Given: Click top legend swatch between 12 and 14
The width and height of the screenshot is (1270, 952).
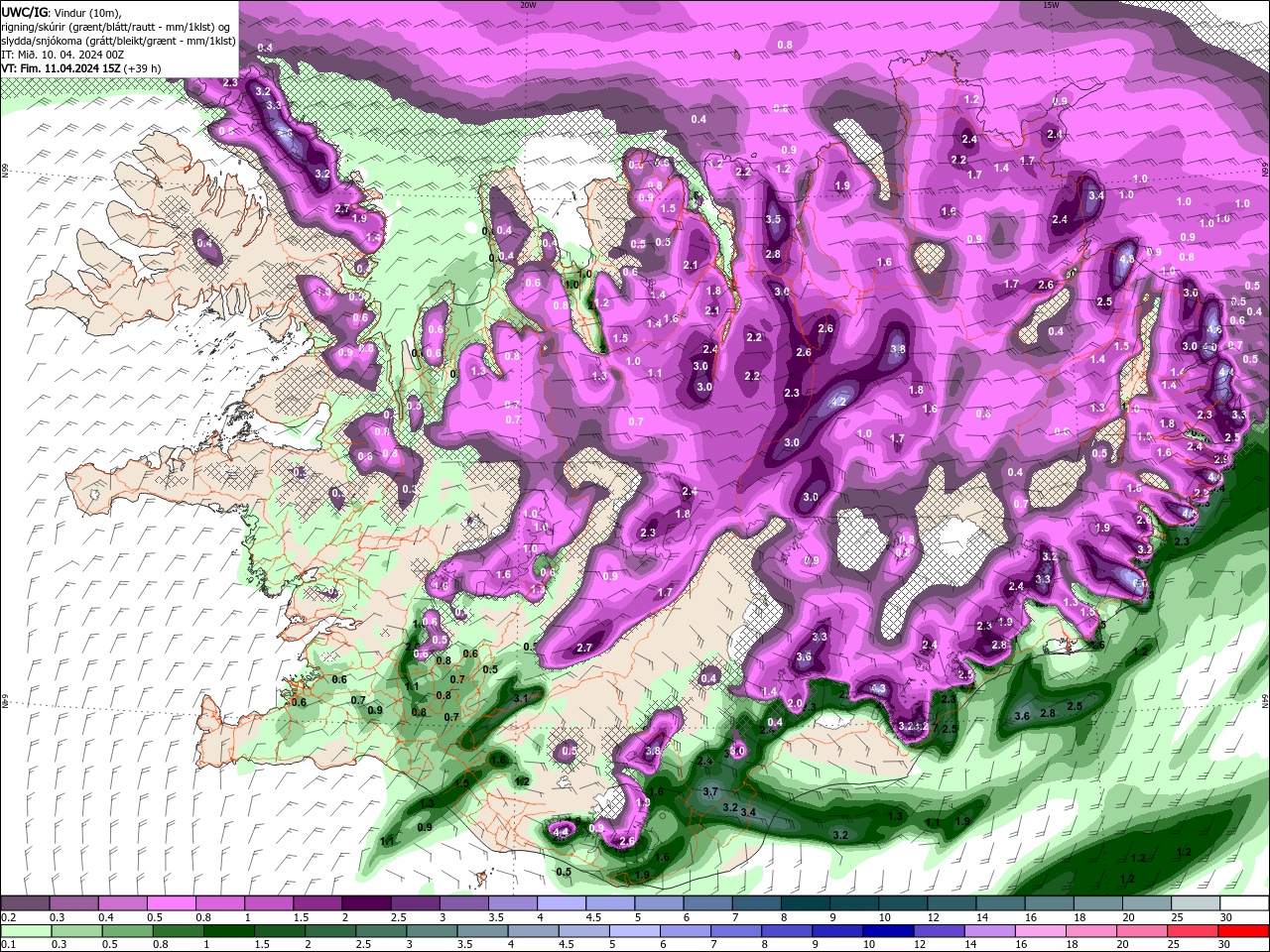Looking at the screenshot, I should click(x=952, y=903).
